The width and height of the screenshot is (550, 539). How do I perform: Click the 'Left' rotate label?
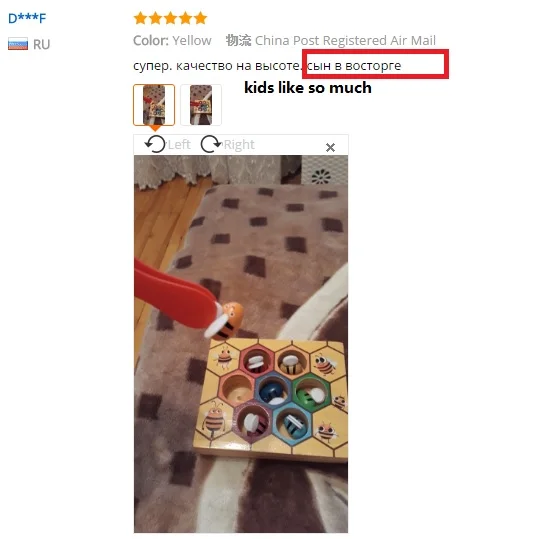click(179, 144)
